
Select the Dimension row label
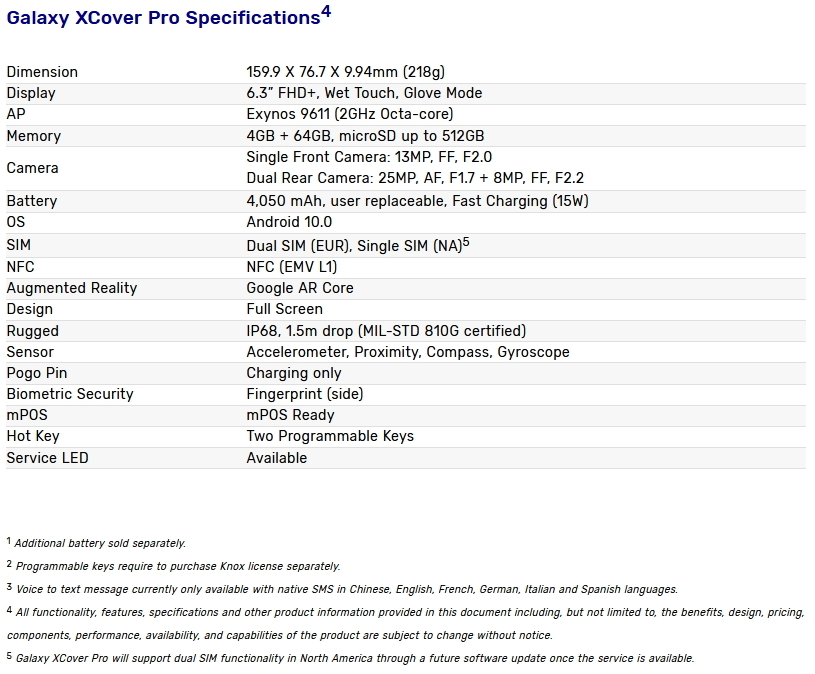[42, 72]
